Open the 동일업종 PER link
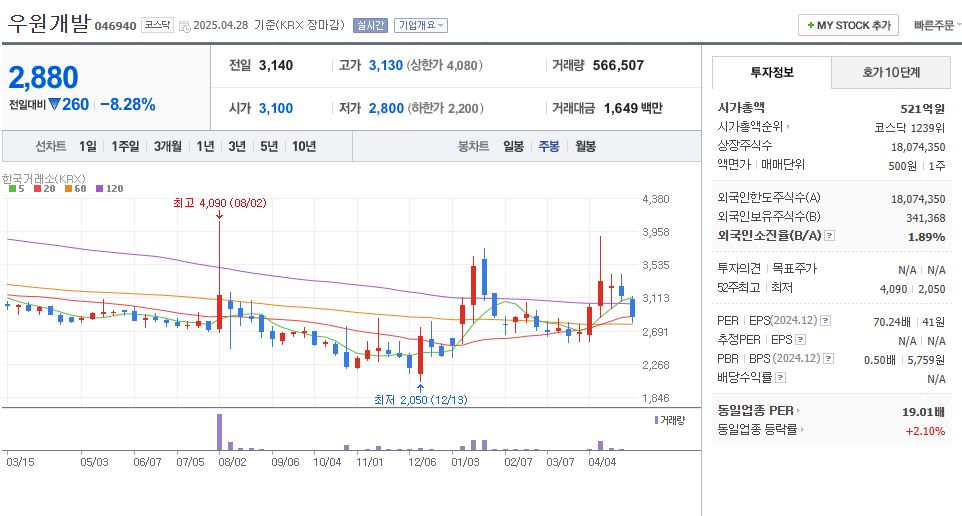 [755, 410]
